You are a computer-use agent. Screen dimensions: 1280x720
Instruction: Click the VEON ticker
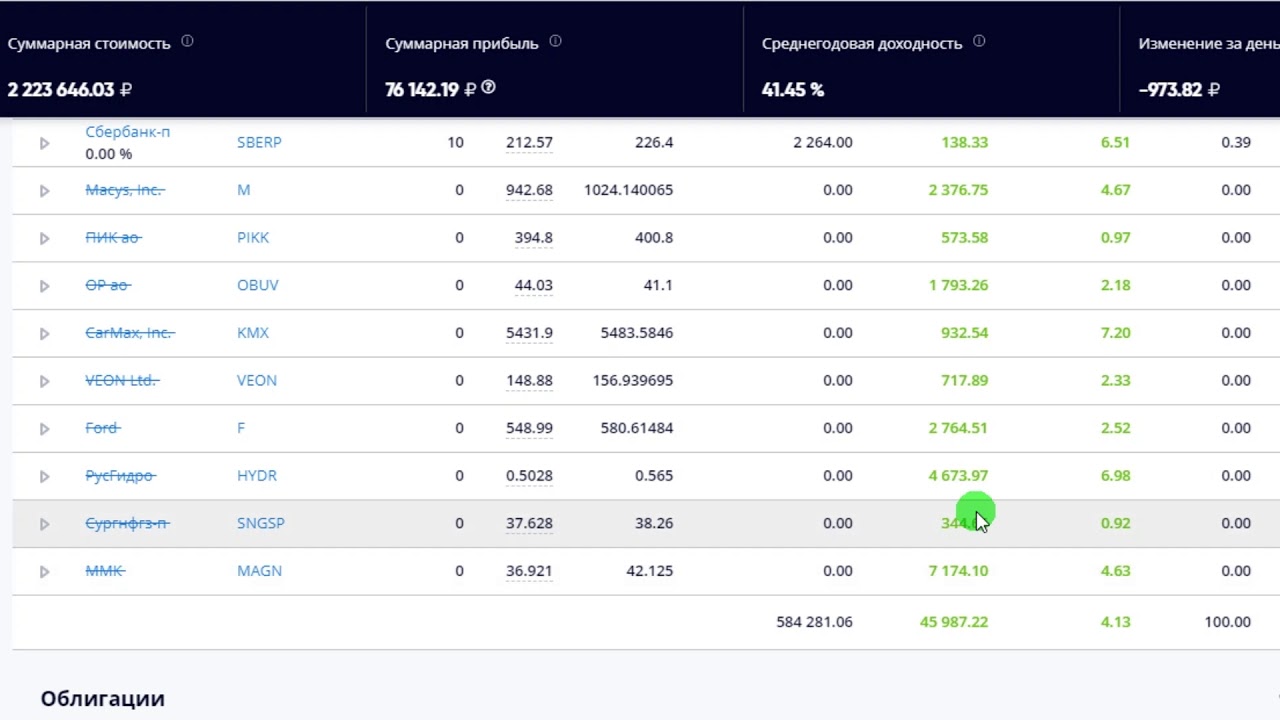257,380
